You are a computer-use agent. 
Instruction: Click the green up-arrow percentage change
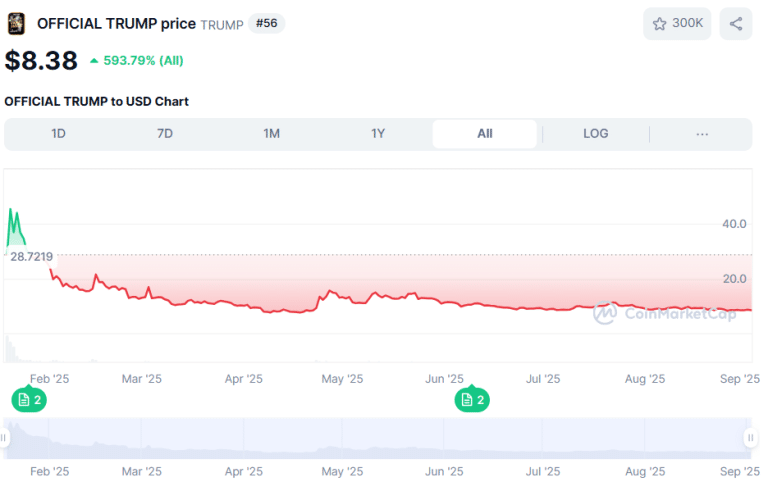(x=136, y=60)
